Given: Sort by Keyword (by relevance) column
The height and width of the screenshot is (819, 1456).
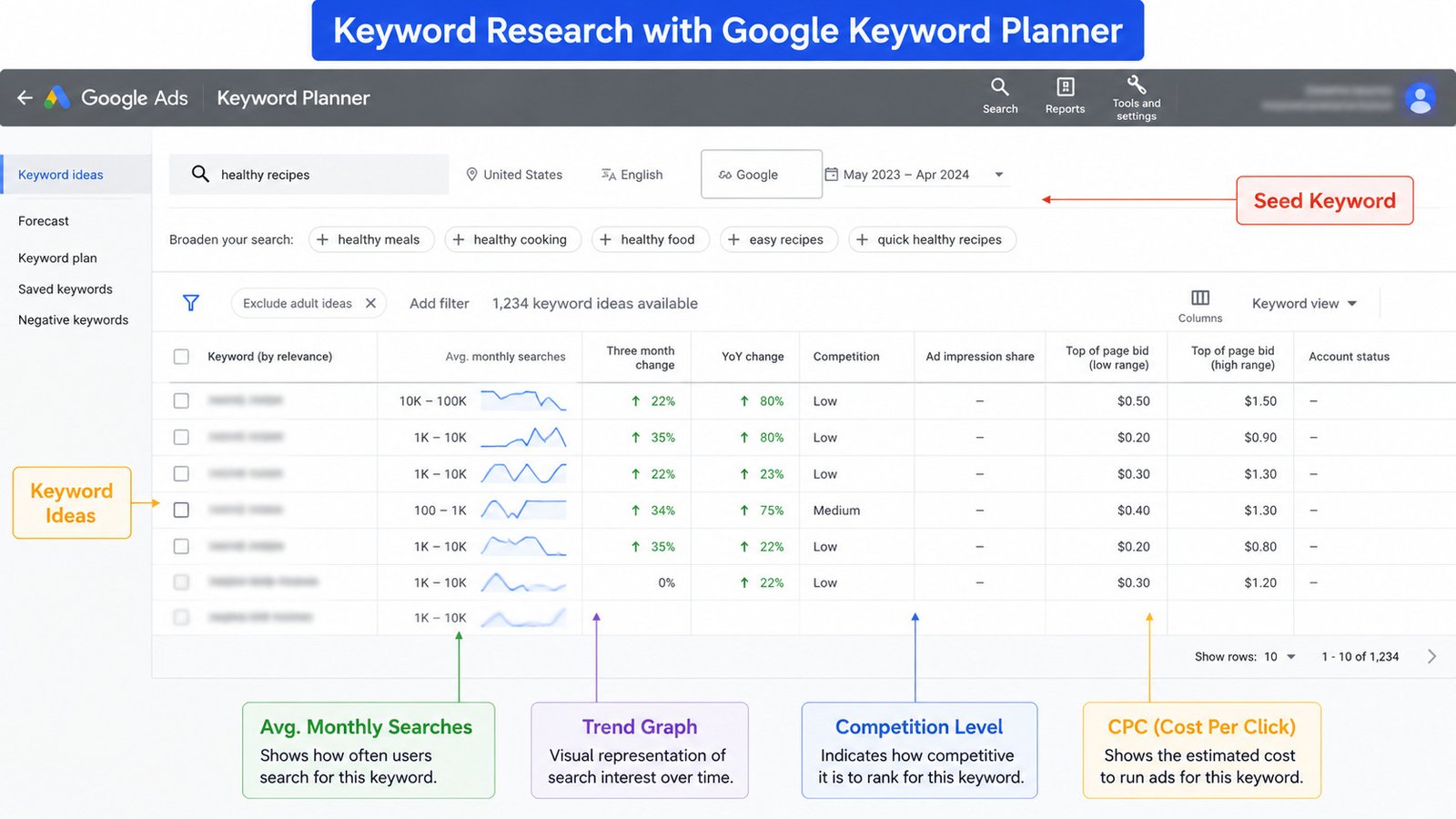Looking at the screenshot, I should 270,357.
